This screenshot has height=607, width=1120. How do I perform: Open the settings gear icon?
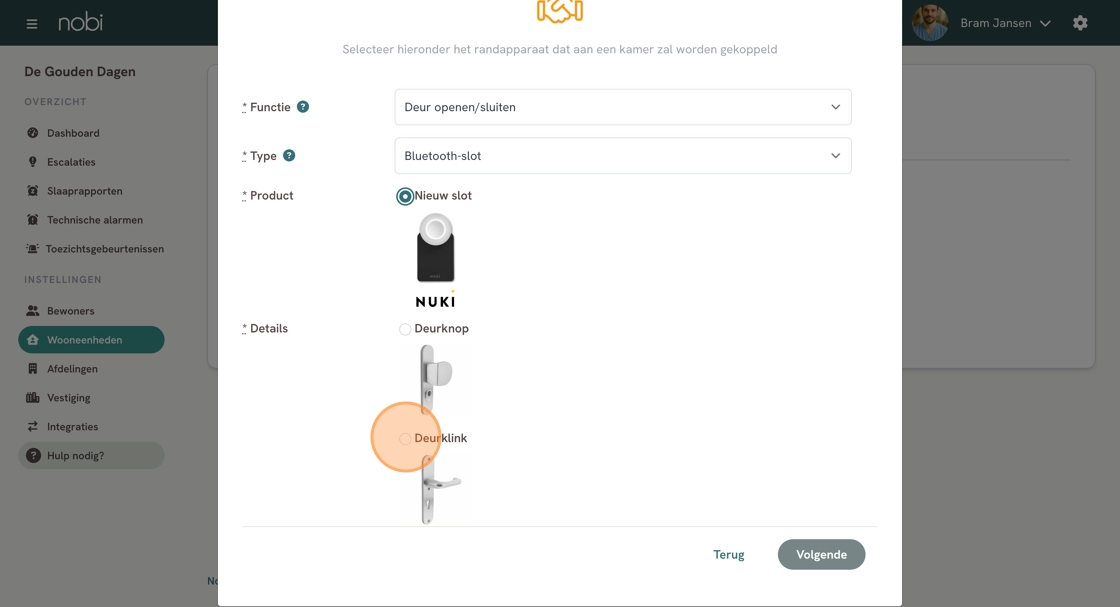1080,23
